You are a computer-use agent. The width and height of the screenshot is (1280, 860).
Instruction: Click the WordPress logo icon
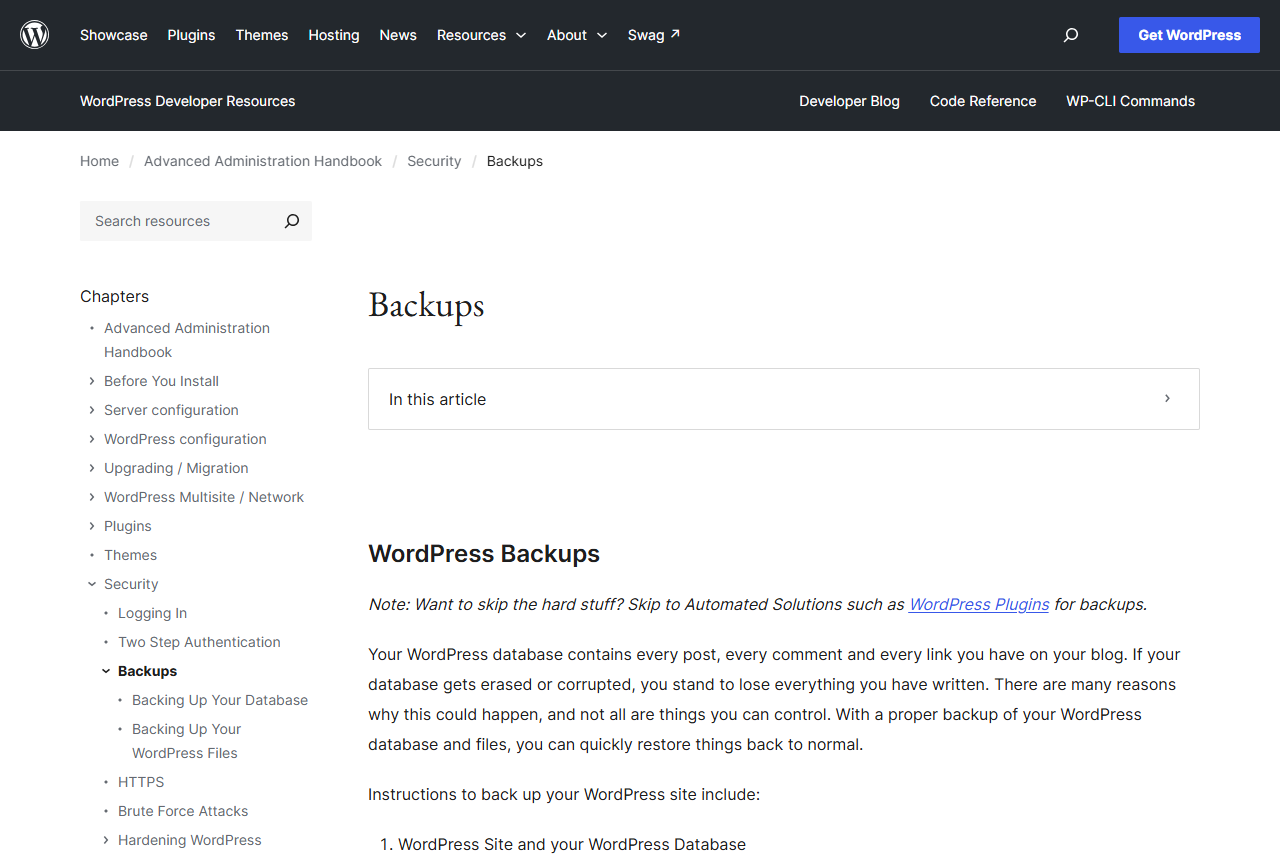35,35
